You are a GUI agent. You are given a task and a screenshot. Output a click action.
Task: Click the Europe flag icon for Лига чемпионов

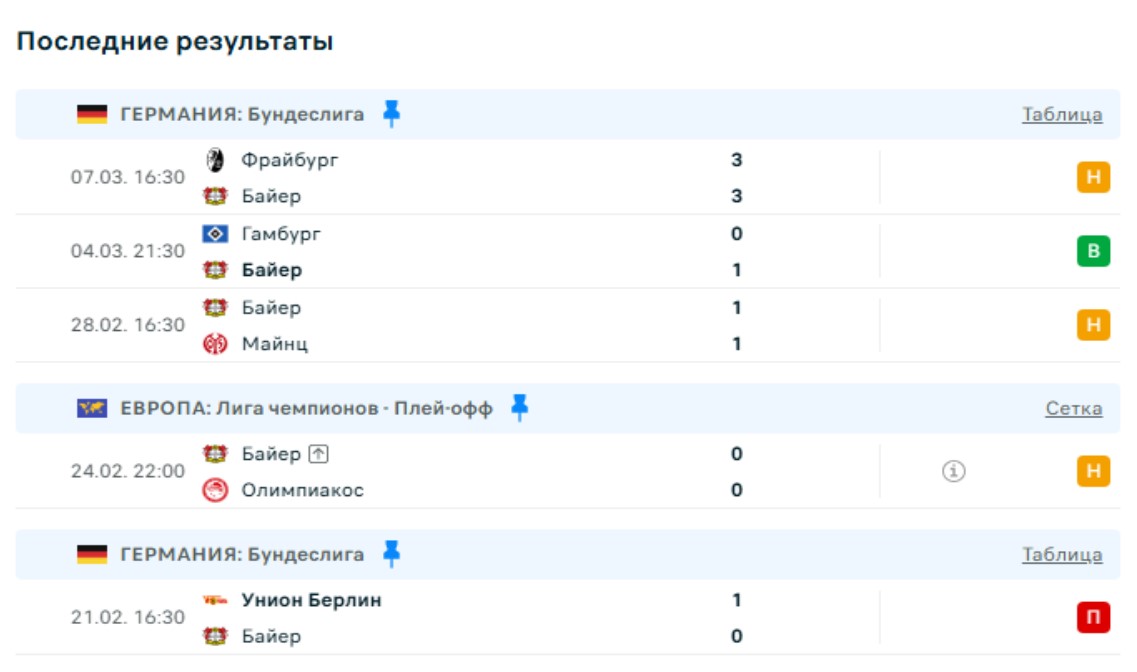point(92,408)
